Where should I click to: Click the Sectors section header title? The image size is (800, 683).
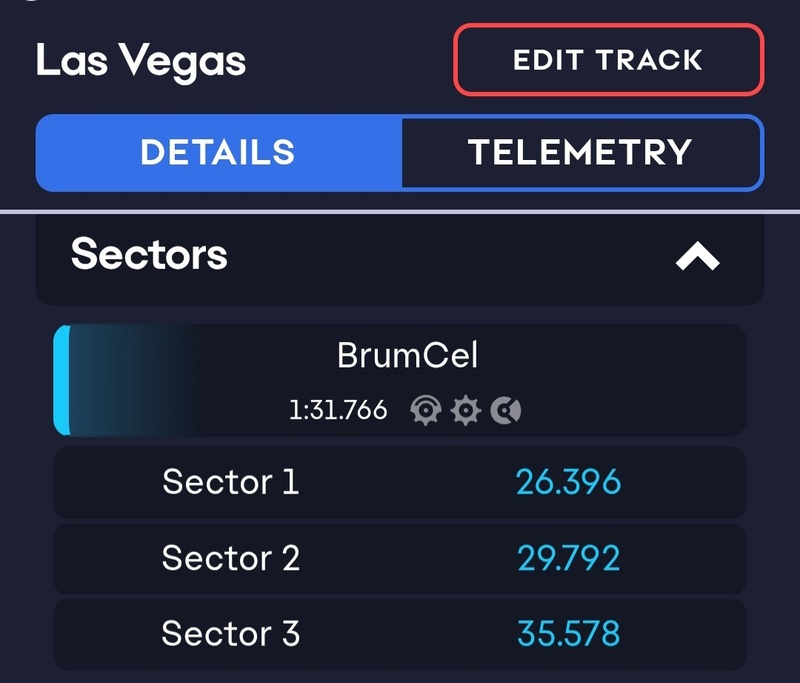[x=149, y=255]
